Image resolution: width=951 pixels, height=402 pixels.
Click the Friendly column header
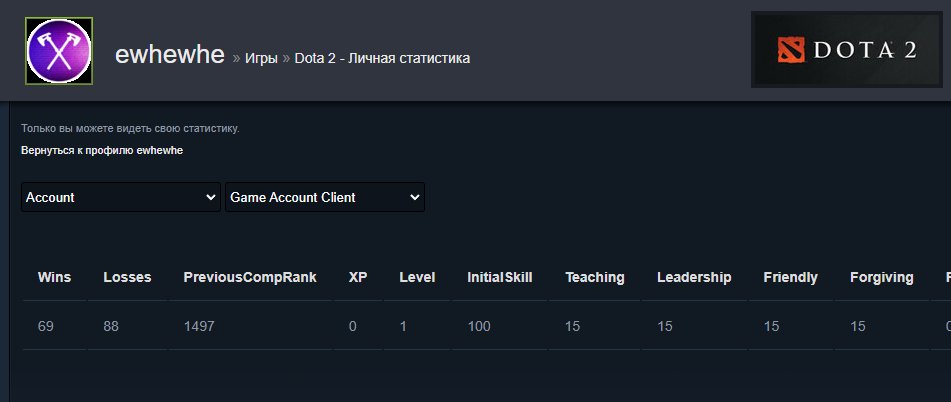tap(790, 277)
